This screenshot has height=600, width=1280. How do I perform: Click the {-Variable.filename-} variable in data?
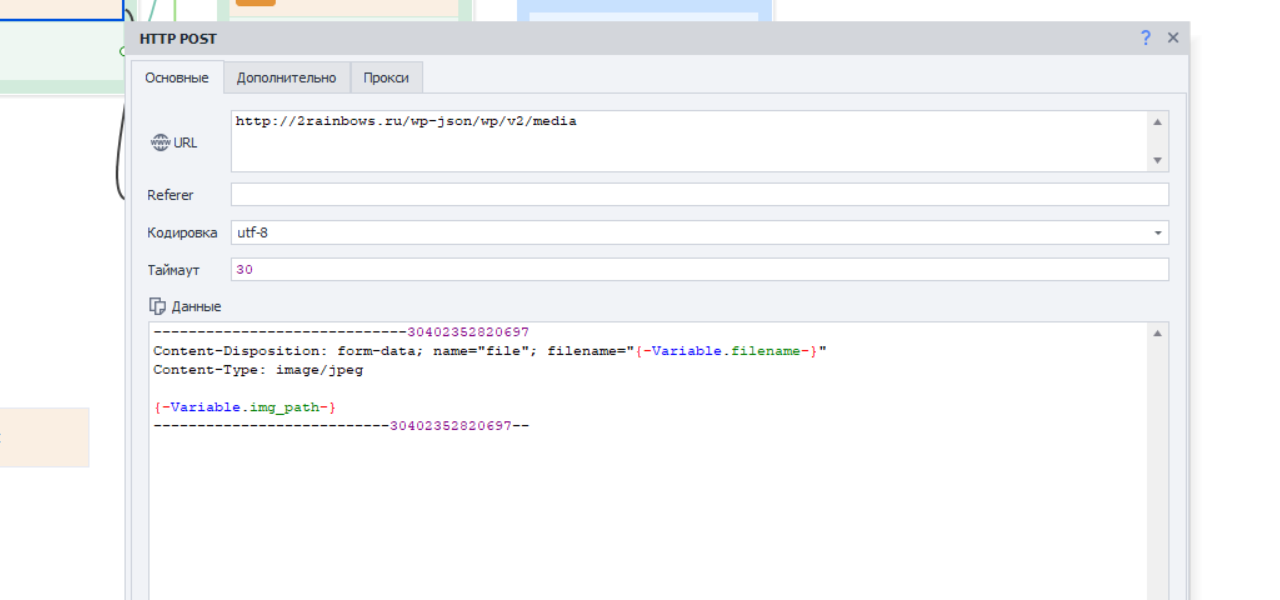[727, 351]
